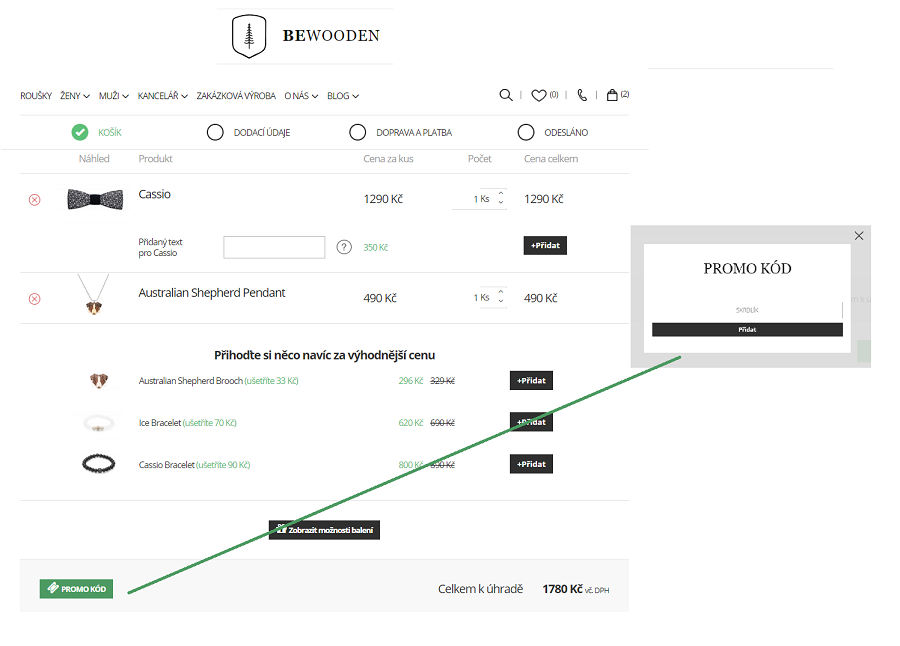
Task: Select the Košík checkout step
Action: (x=96, y=133)
